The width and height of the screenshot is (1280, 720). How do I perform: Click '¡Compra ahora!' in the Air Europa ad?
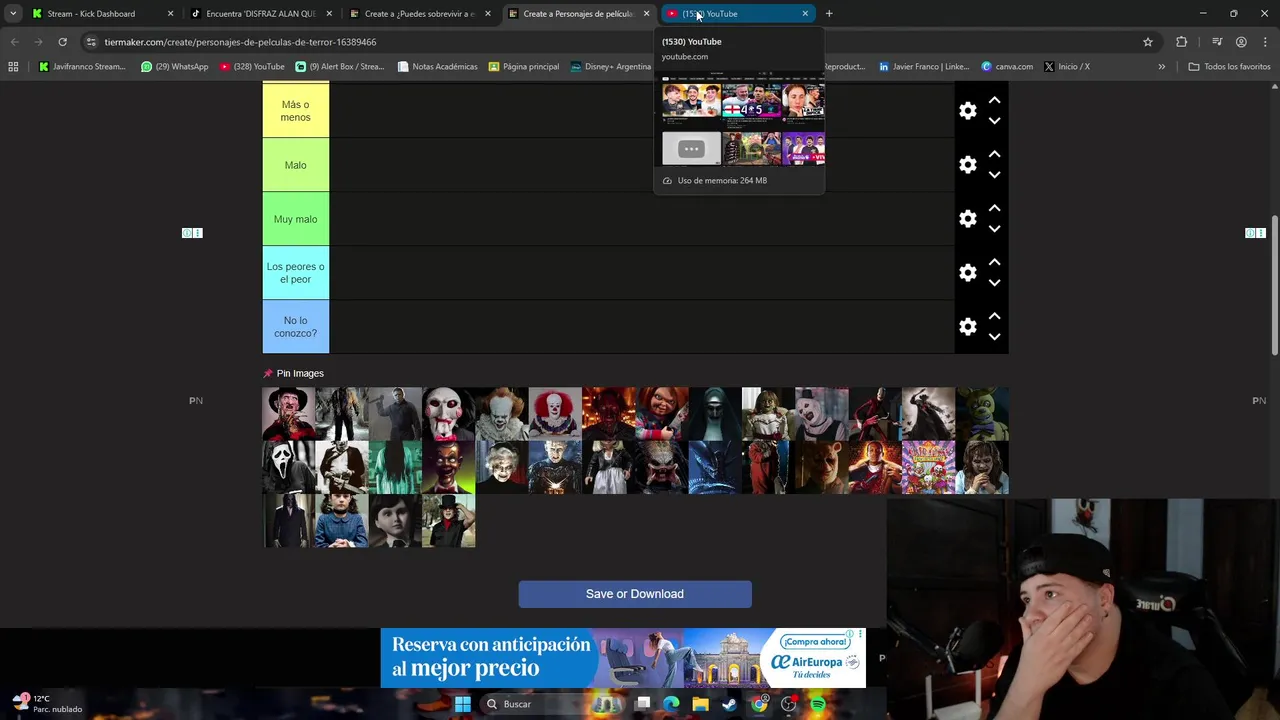tap(814, 642)
